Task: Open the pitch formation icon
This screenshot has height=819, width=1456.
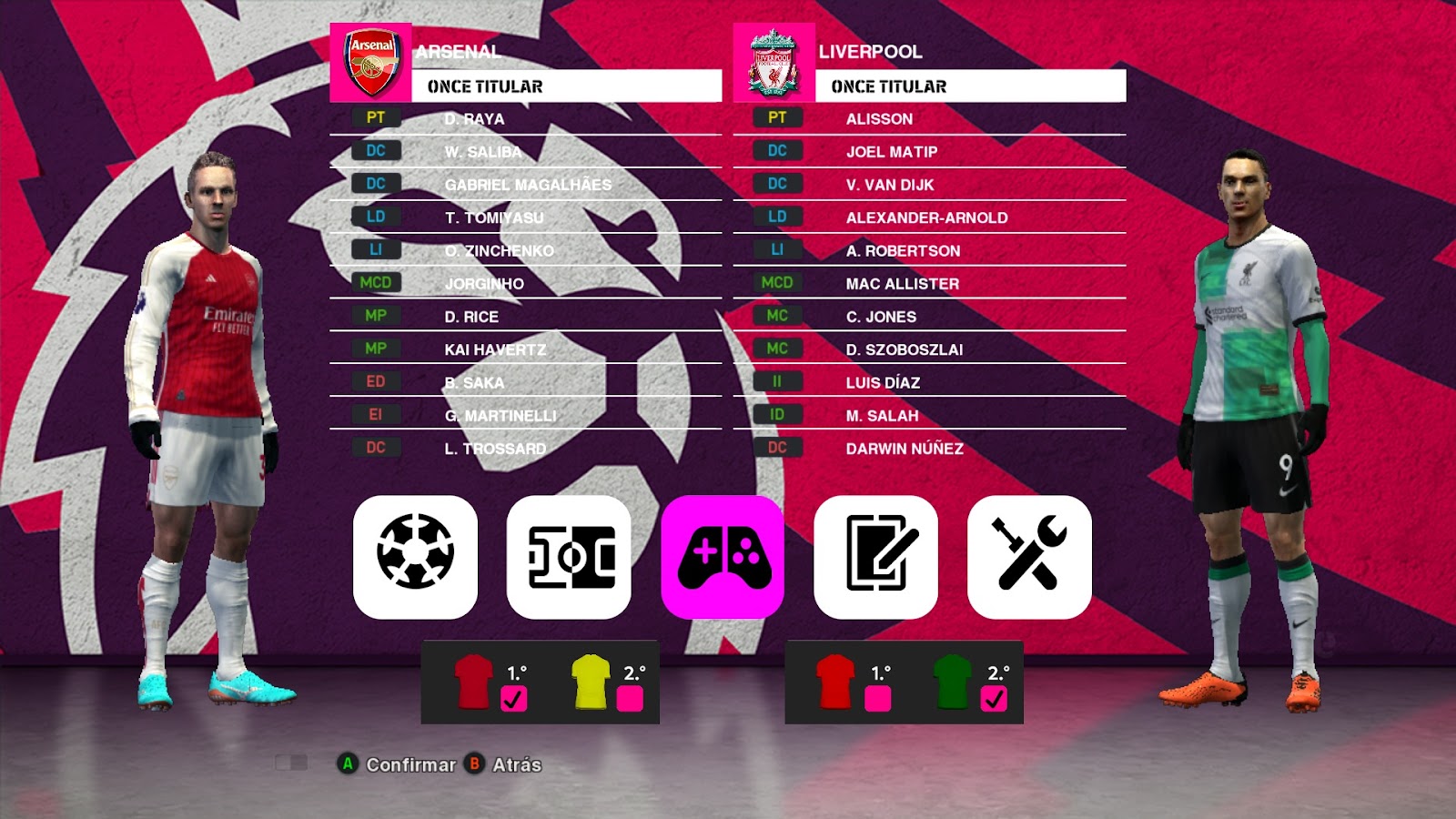Action: point(569,557)
